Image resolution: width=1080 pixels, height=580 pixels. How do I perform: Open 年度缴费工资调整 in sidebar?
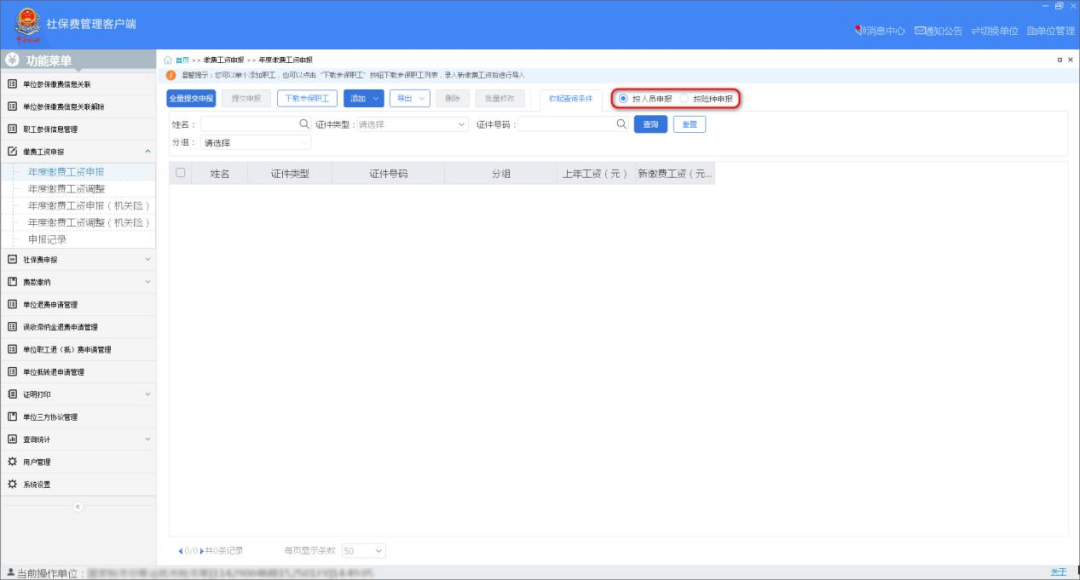point(66,189)
